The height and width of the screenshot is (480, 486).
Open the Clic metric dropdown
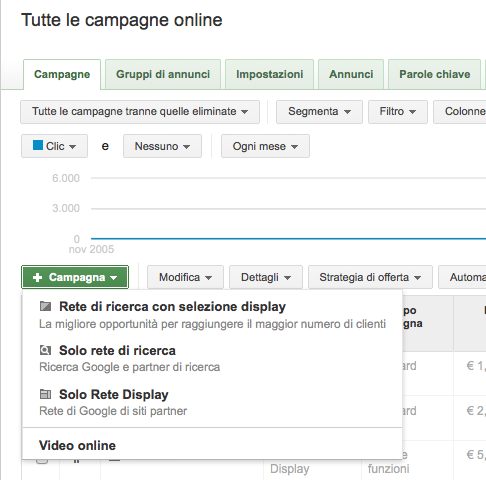tap(54, 146)
